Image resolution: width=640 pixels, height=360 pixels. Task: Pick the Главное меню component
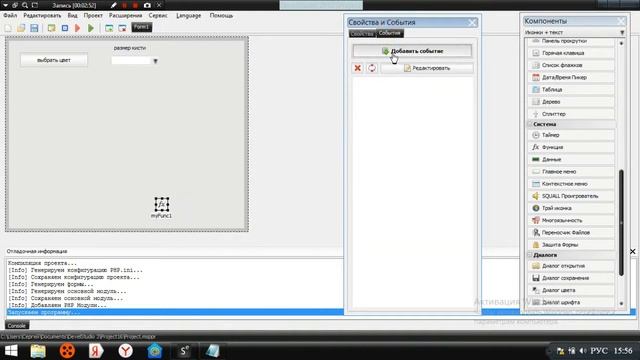tap(571, 172)
